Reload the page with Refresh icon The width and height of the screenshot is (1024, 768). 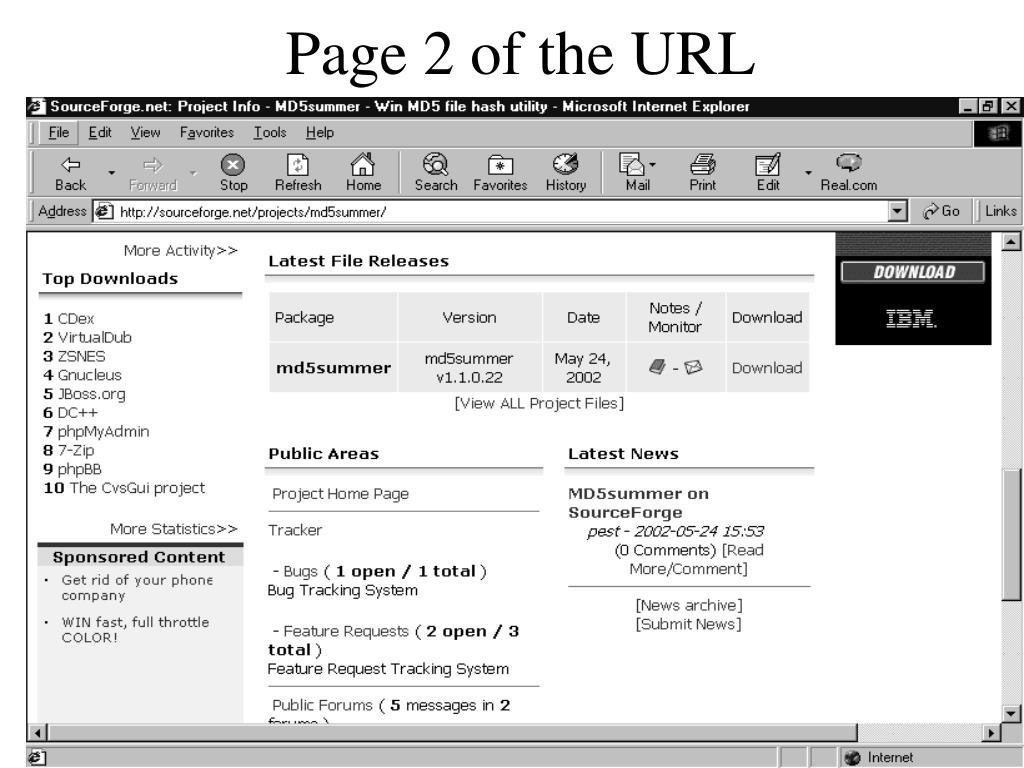[298, 173]
